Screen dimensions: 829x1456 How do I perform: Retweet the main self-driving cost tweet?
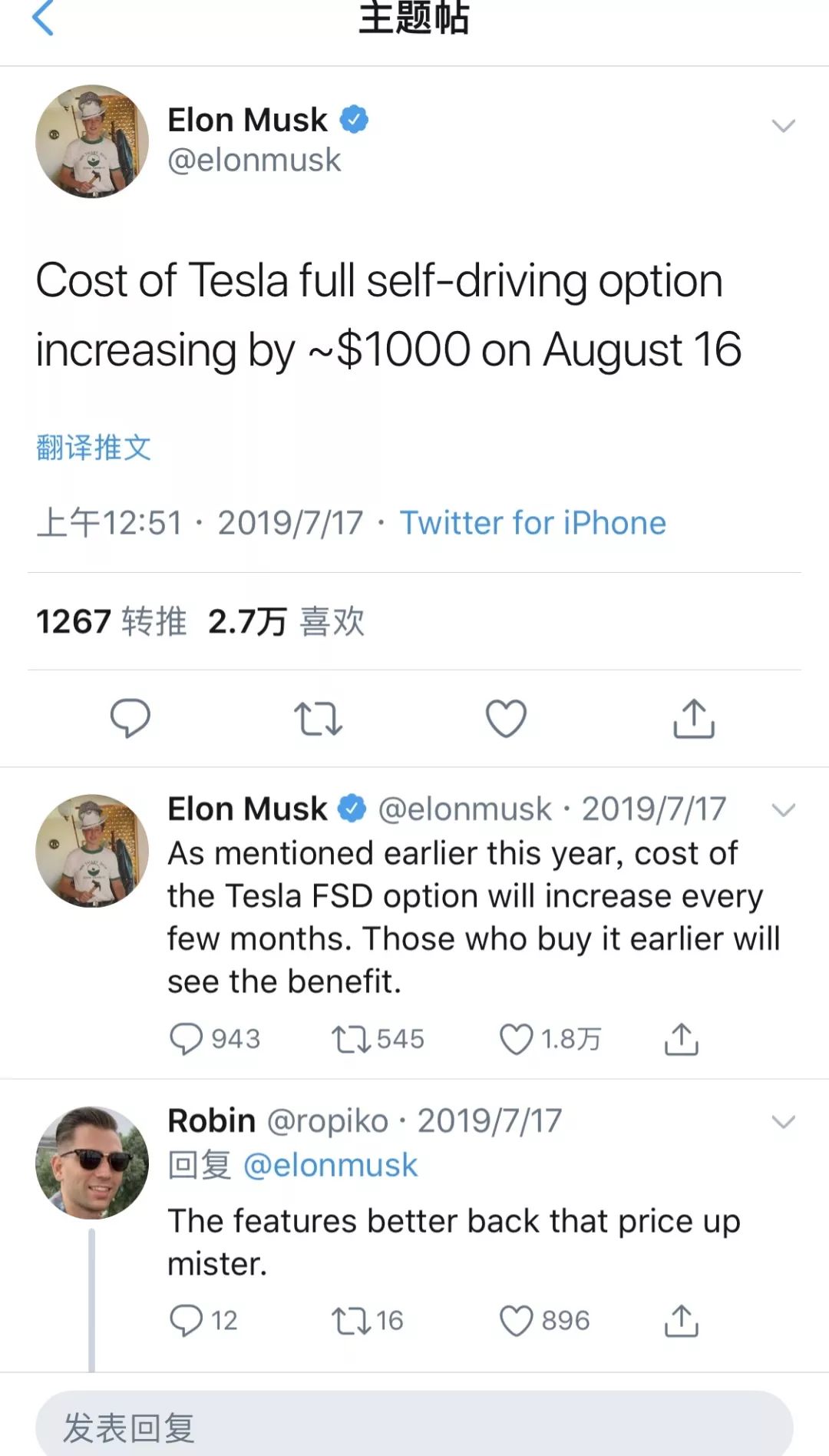tap(318, 719)
